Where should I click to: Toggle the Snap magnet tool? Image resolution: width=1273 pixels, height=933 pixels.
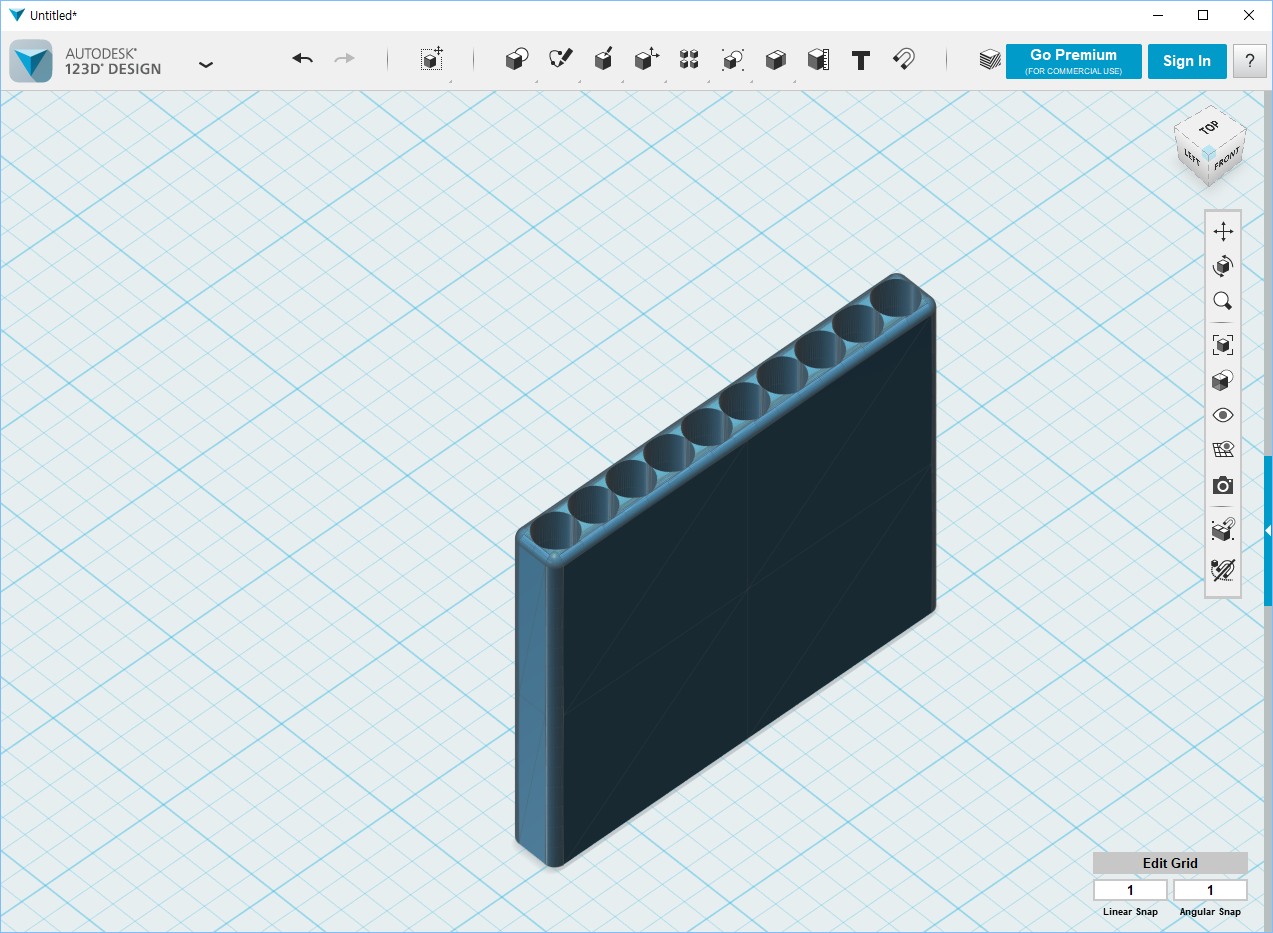click(x=904, y=60)
